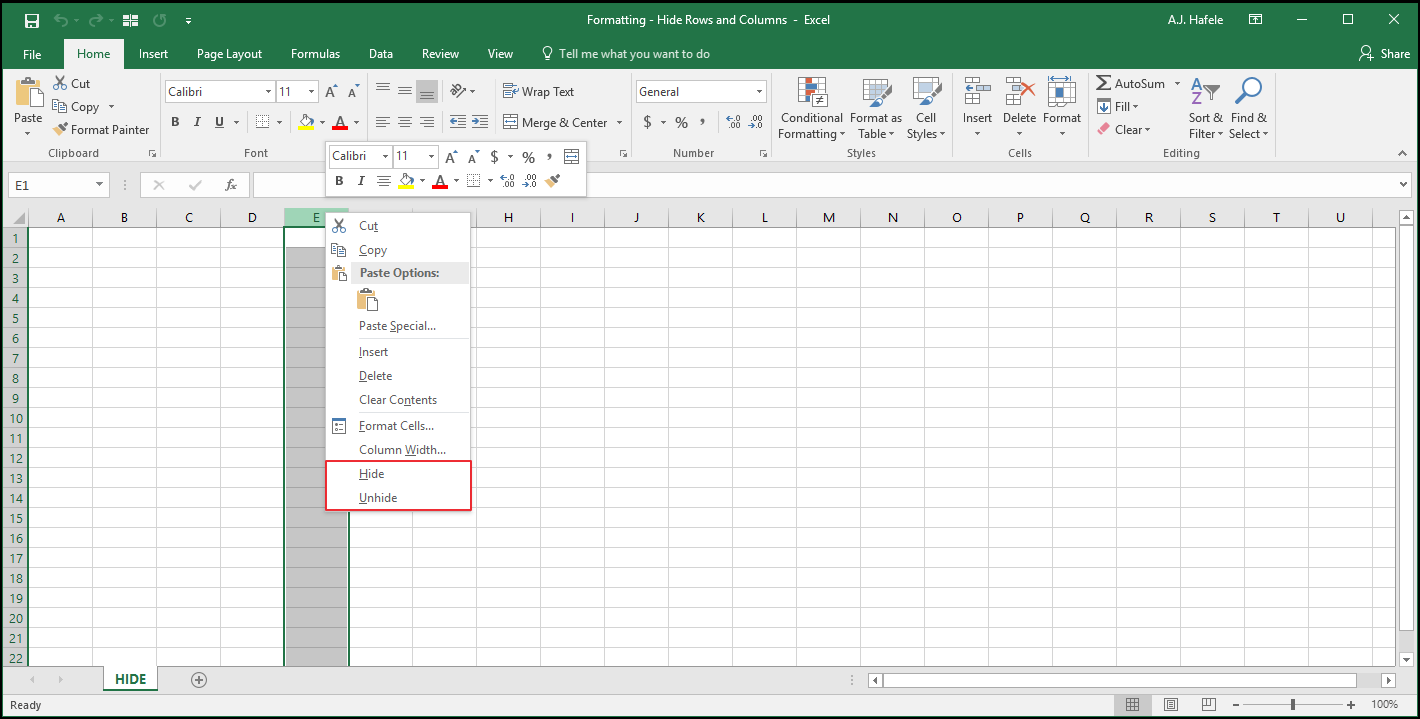Screen dimensions: 1420x719
Task: Open Conditional Formatting in Styles group
Action: 812,108
